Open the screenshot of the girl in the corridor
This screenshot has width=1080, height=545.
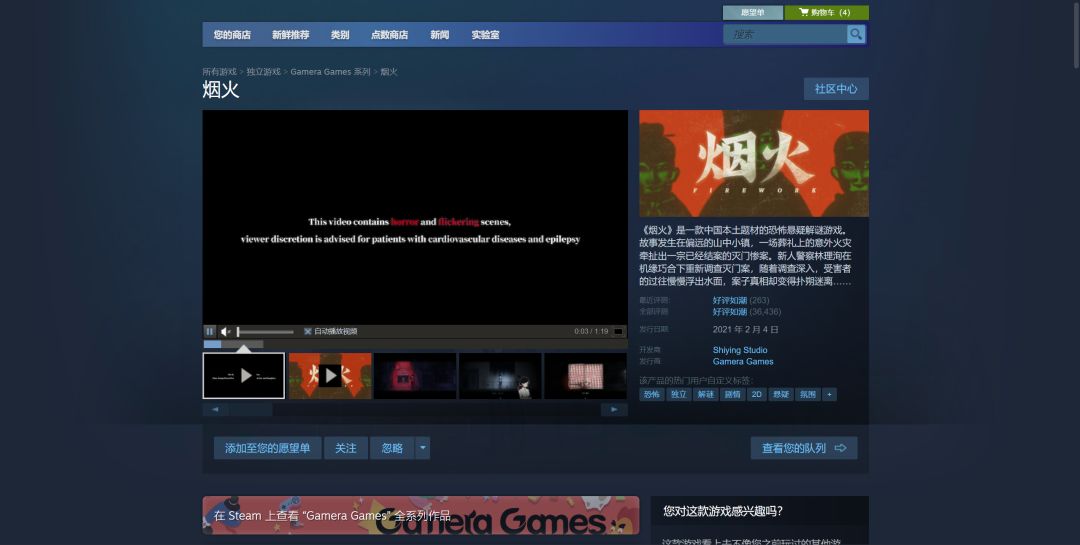tap(500, 376)
